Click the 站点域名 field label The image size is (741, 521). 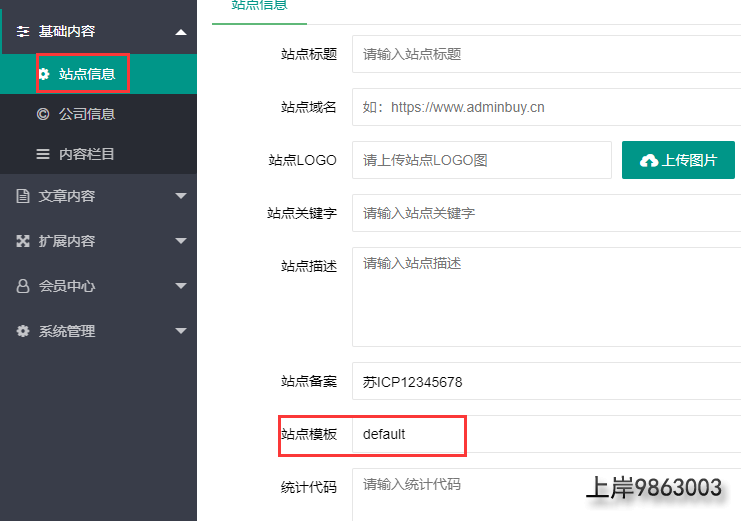(x=309, y=107)
